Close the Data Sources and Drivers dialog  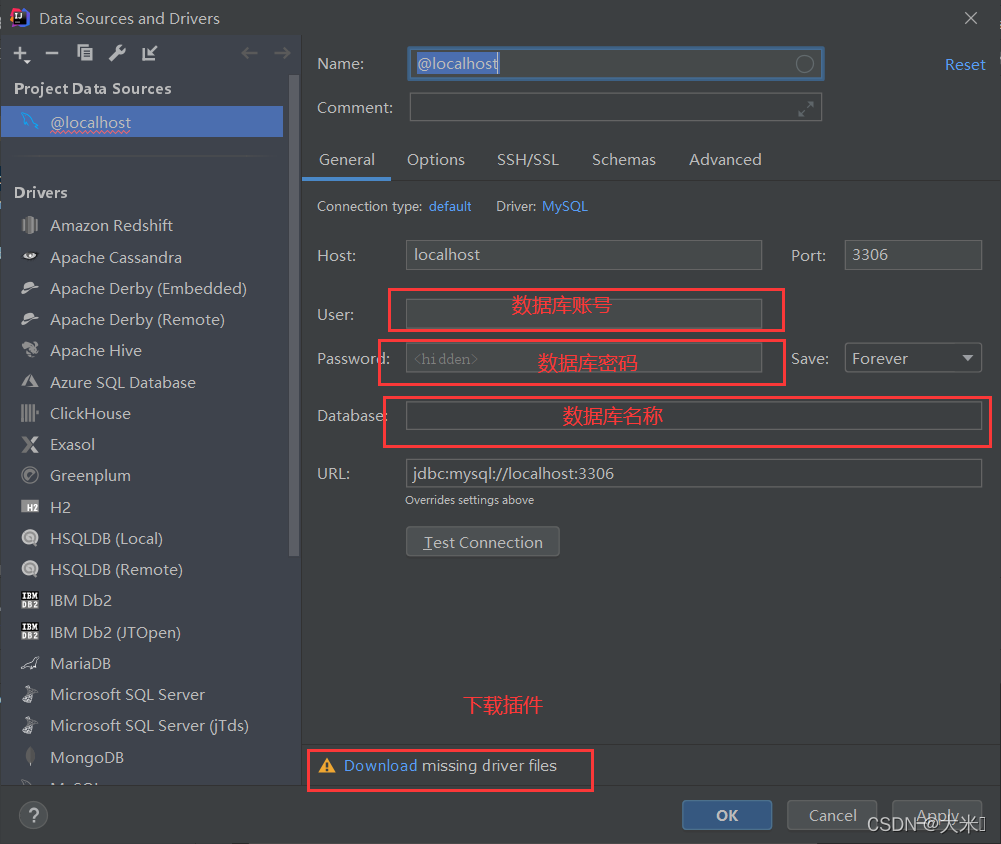click(x=970, y=18)
